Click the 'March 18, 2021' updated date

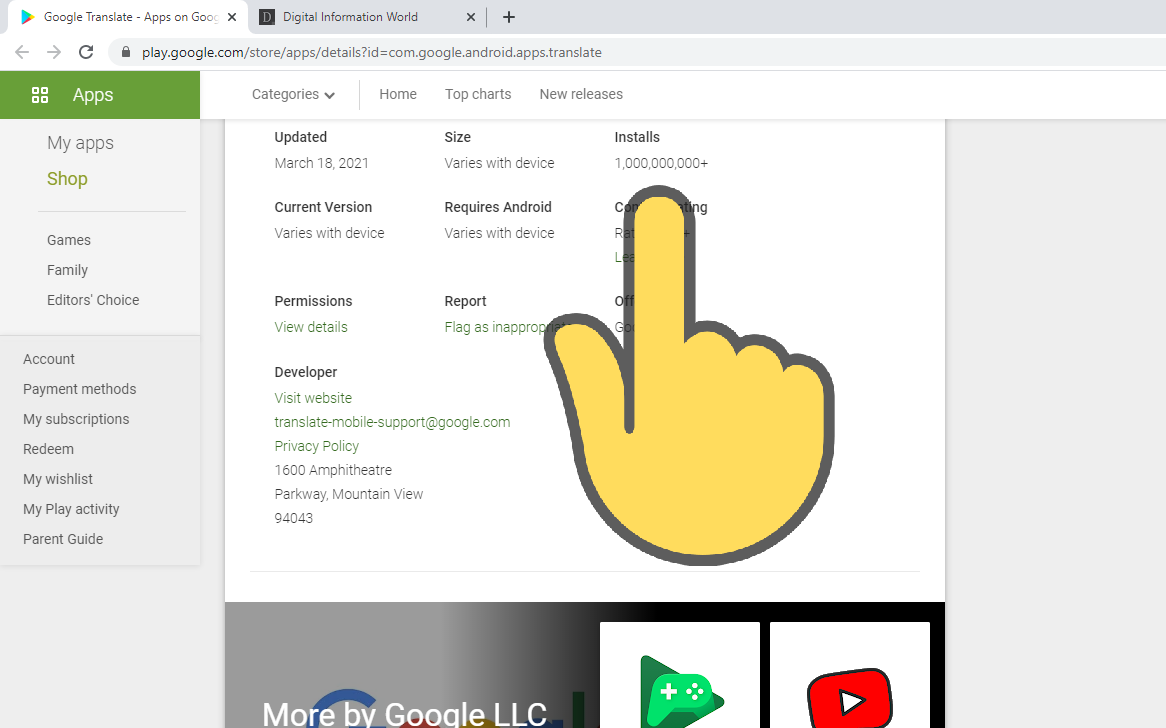pos(321,163)
